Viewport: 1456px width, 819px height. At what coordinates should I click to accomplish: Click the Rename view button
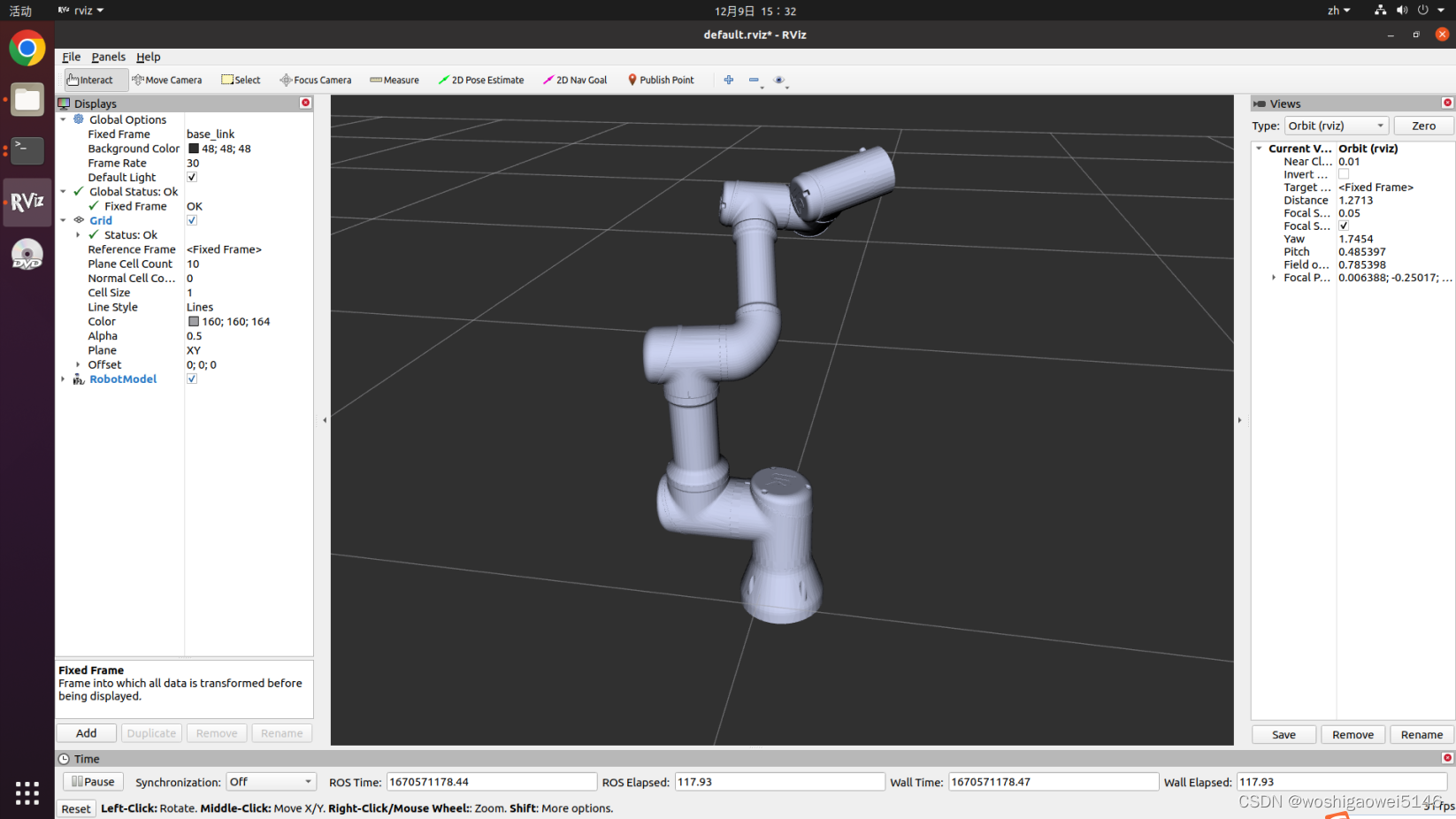click(1422, 735)
